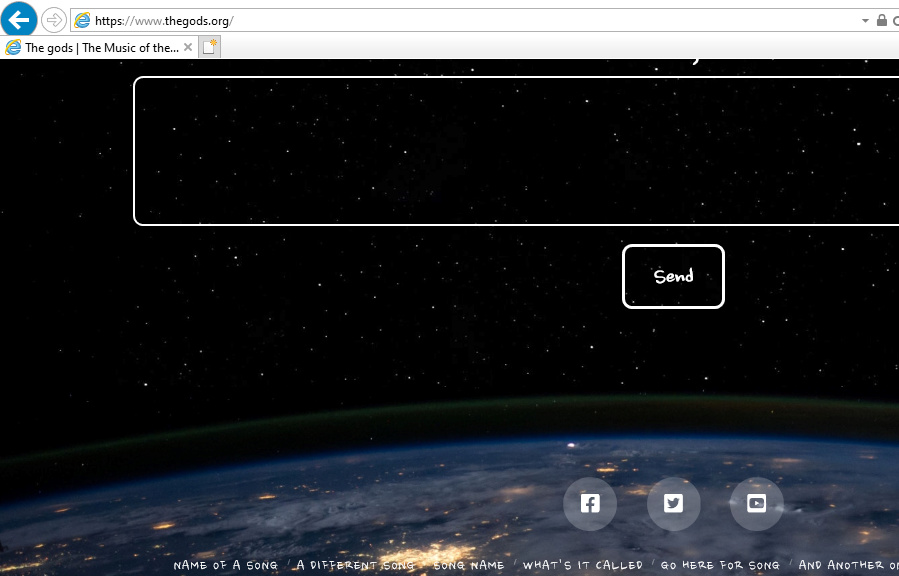Select the 'The gods | The Music of the...' tab
899x576 pixels.
click(99, 48)
